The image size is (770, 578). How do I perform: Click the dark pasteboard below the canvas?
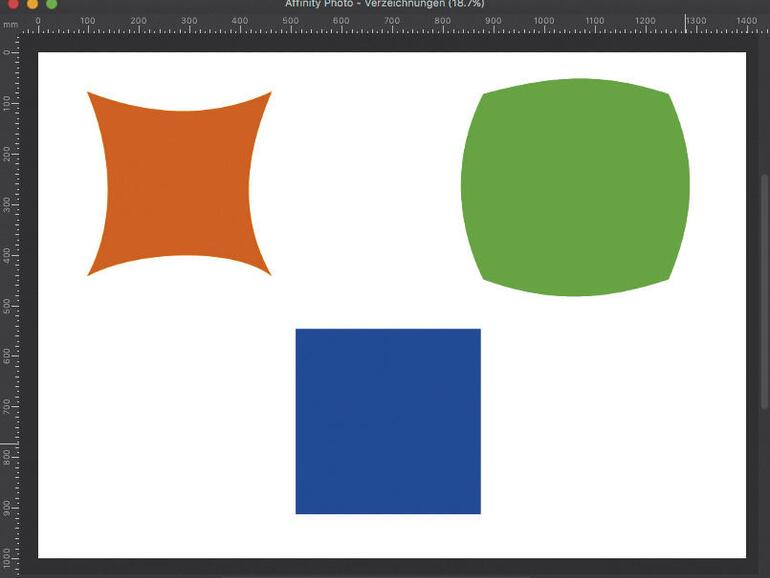coord(390,568)
